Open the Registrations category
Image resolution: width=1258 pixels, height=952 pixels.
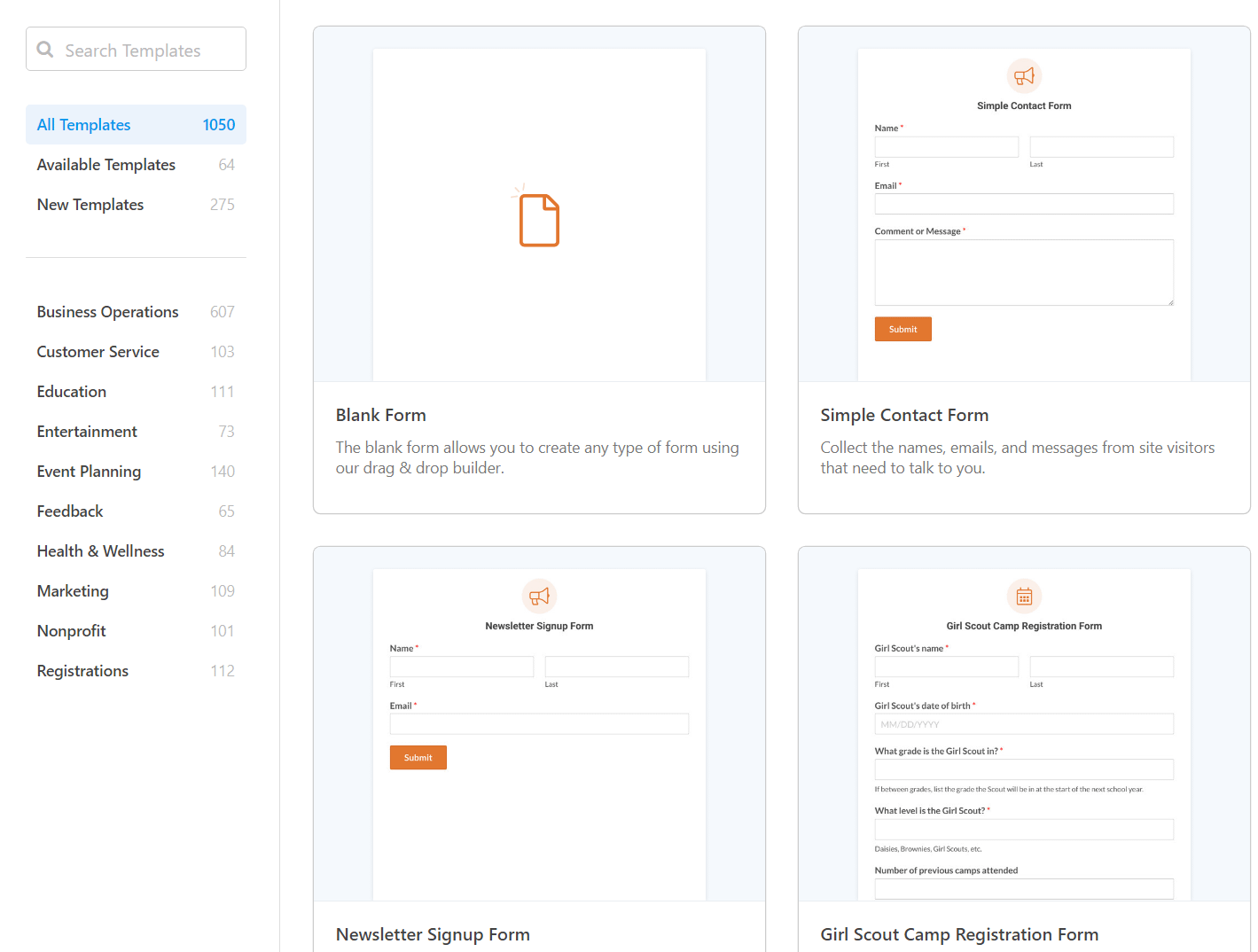tap(82, 670)
